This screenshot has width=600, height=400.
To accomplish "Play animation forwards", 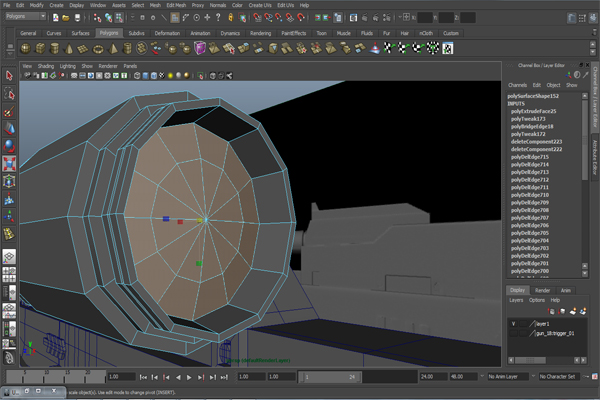I will 189,377.
